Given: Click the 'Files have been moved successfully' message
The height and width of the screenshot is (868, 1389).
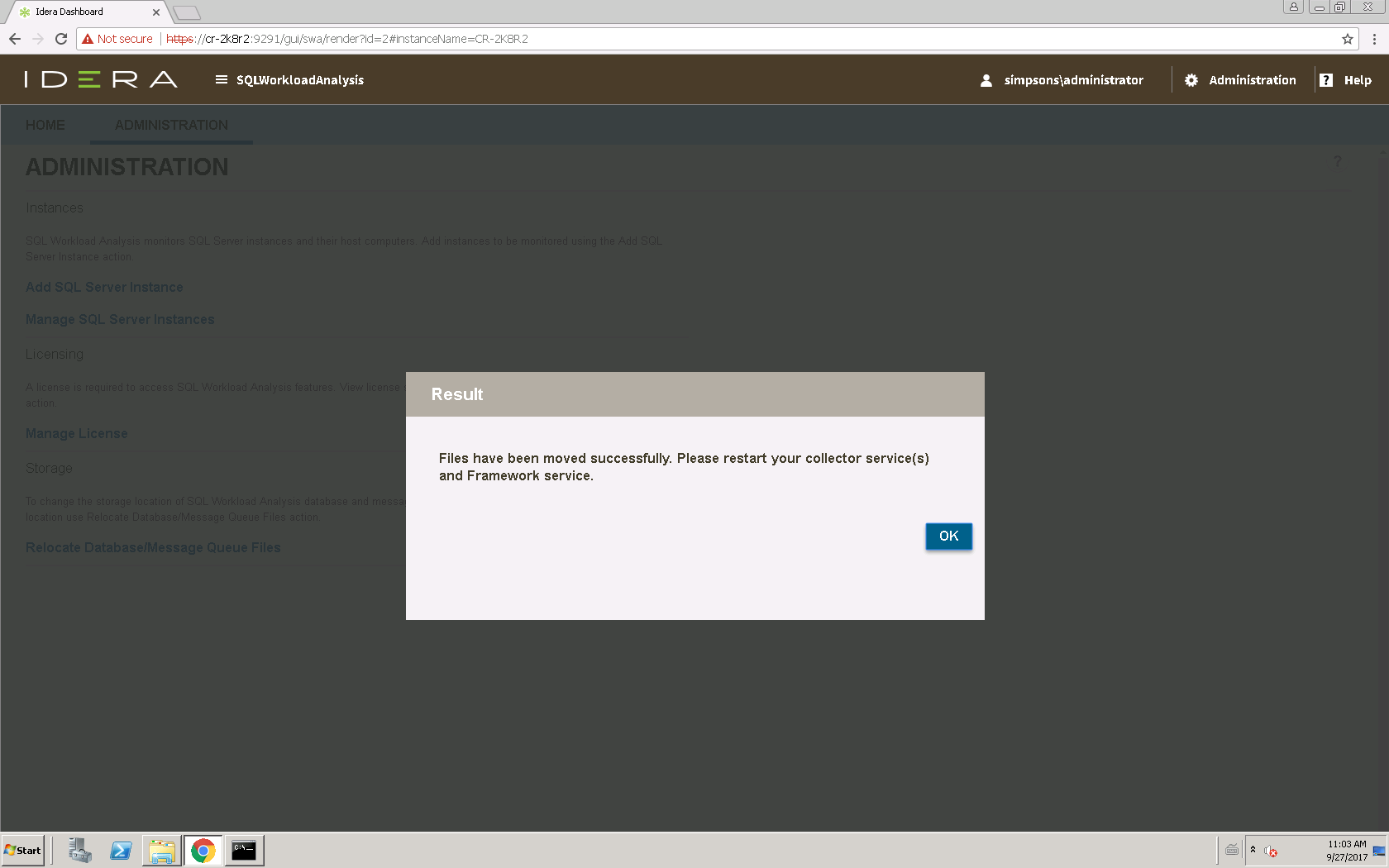Looking at the screenshot, I should click(x=684, y=467).
